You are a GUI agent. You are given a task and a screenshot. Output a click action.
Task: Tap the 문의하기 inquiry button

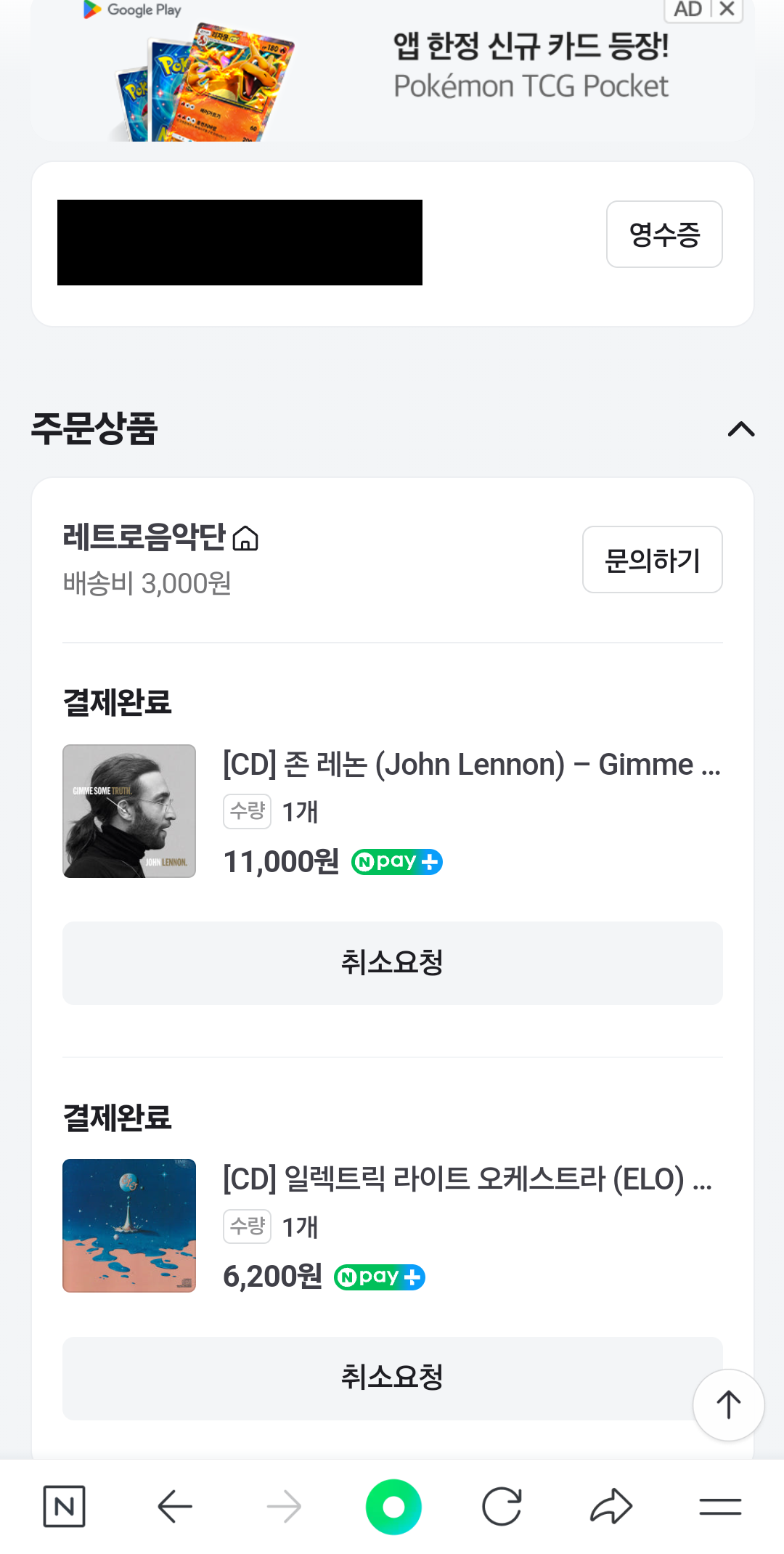coord(652,560)
